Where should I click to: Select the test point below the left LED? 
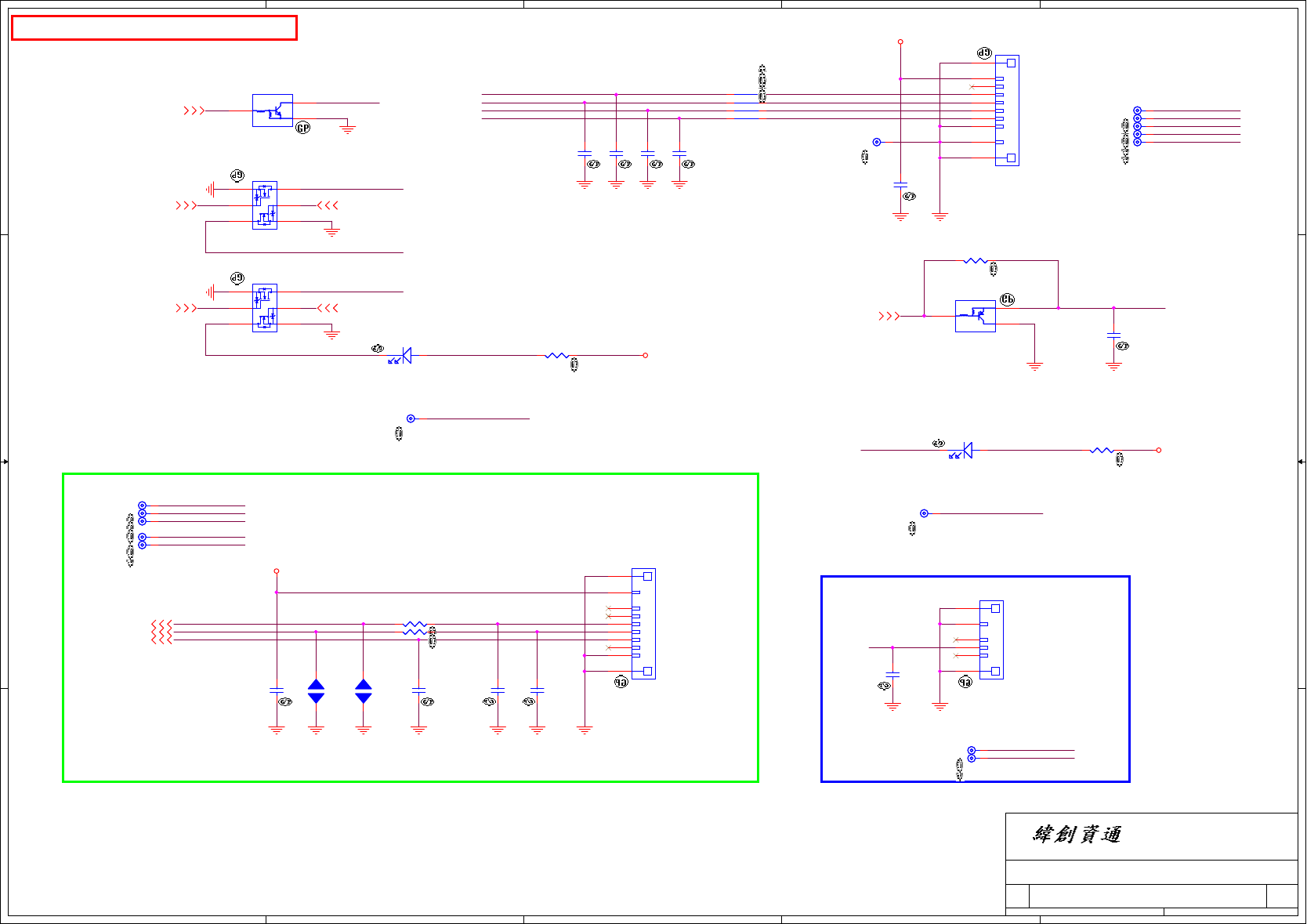coord(411,419)
